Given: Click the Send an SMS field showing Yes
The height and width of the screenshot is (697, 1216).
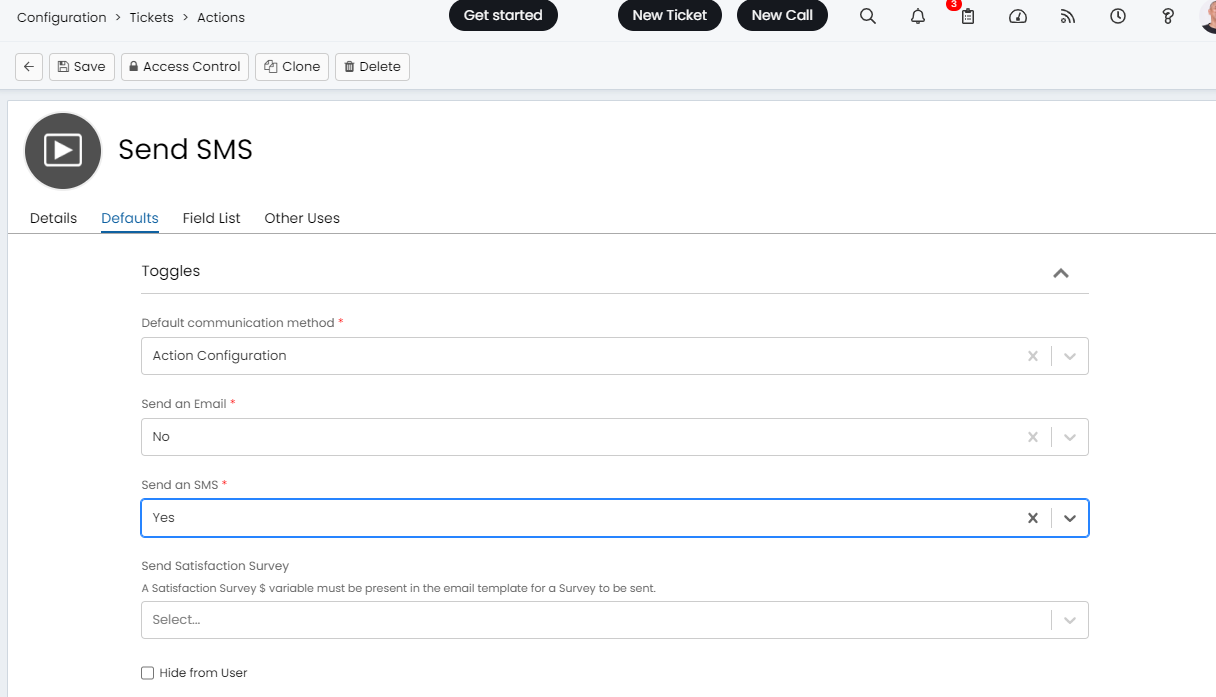Looking at the screenshot, I should pos(614,518).
